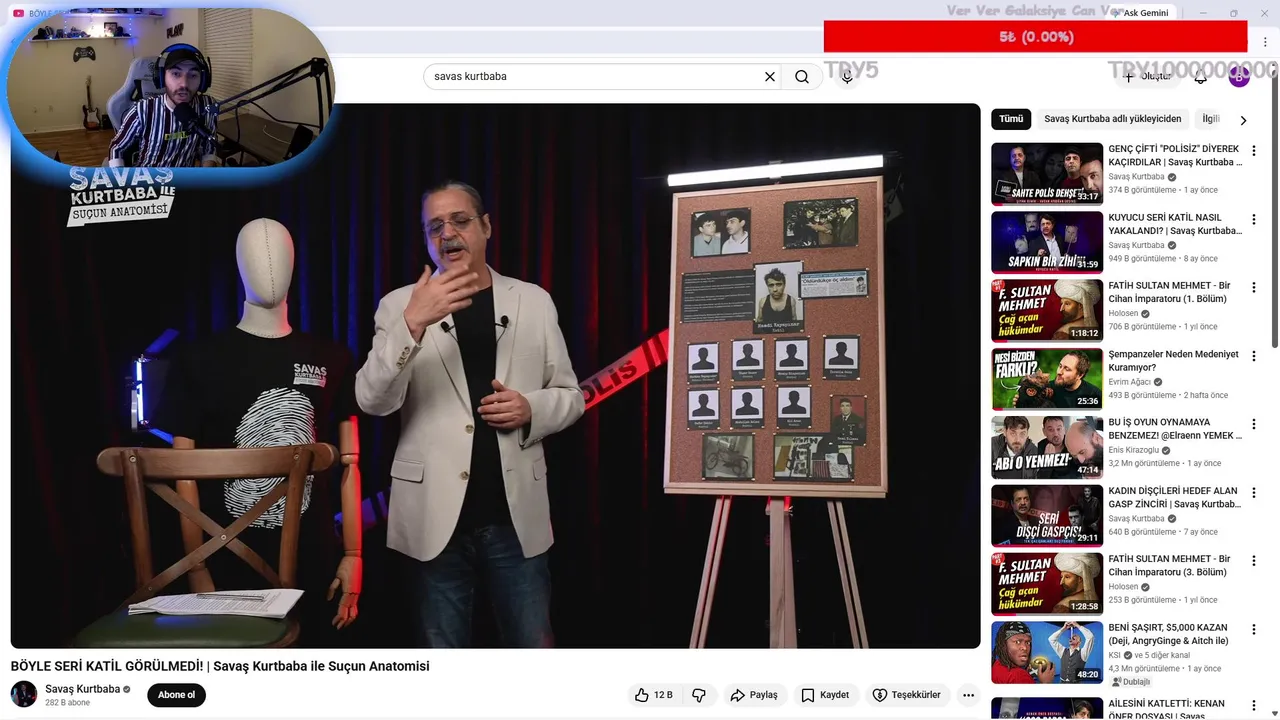This screenshot has width=1280, height=720.
Task: Click the main video player
Action: pyautogui.click(x=495, y=375)
